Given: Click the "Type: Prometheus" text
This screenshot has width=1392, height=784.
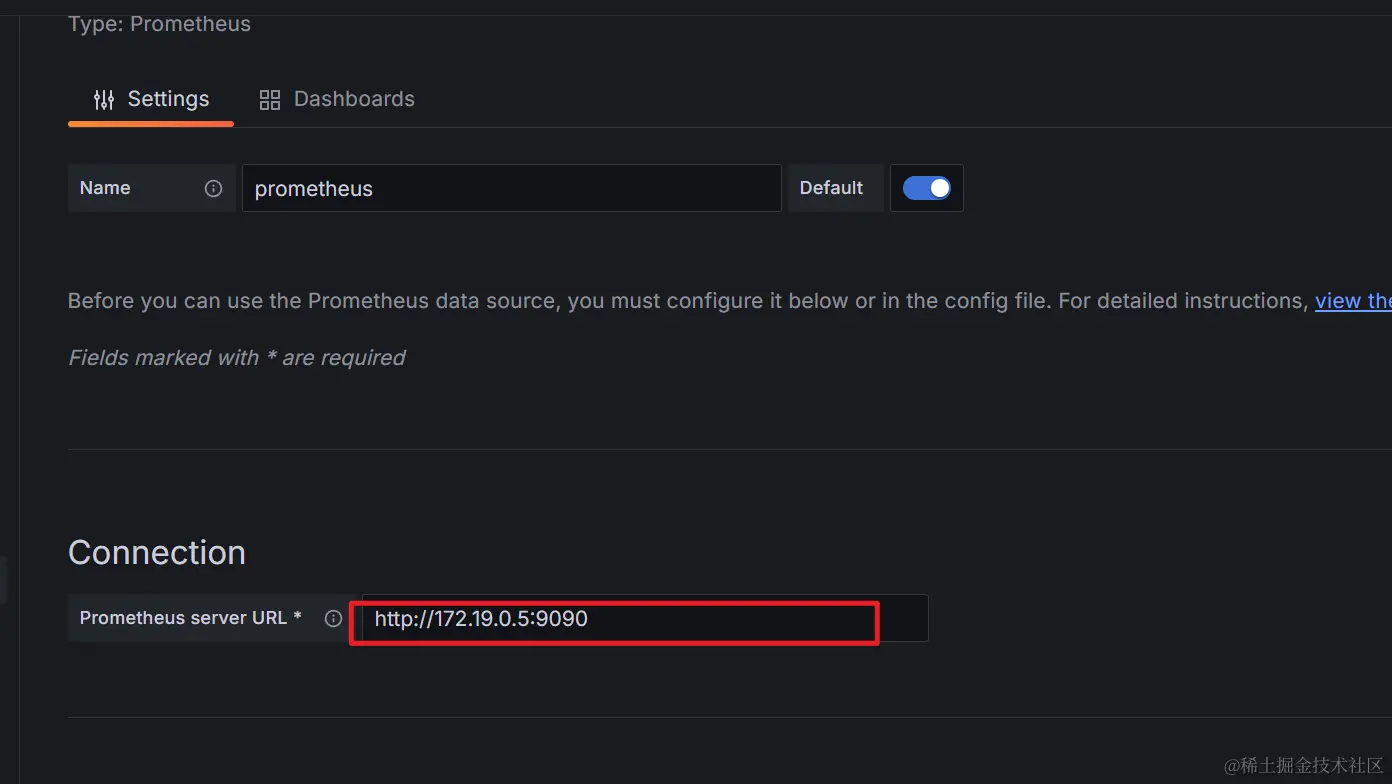Looking at the screenshot, I should click(x=160, y=24).
